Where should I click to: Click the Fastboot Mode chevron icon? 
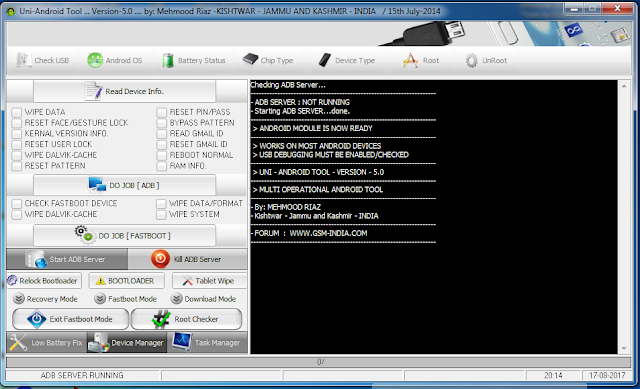click(100, 298)
